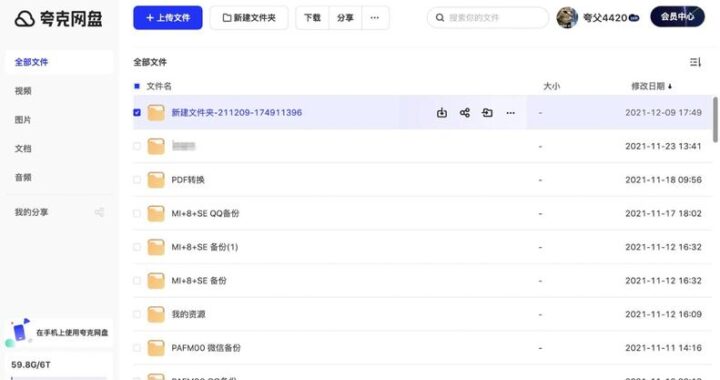
Task: Open 视频 category in the sidebar
Action: pyautogui.click(x=23, y=91)
